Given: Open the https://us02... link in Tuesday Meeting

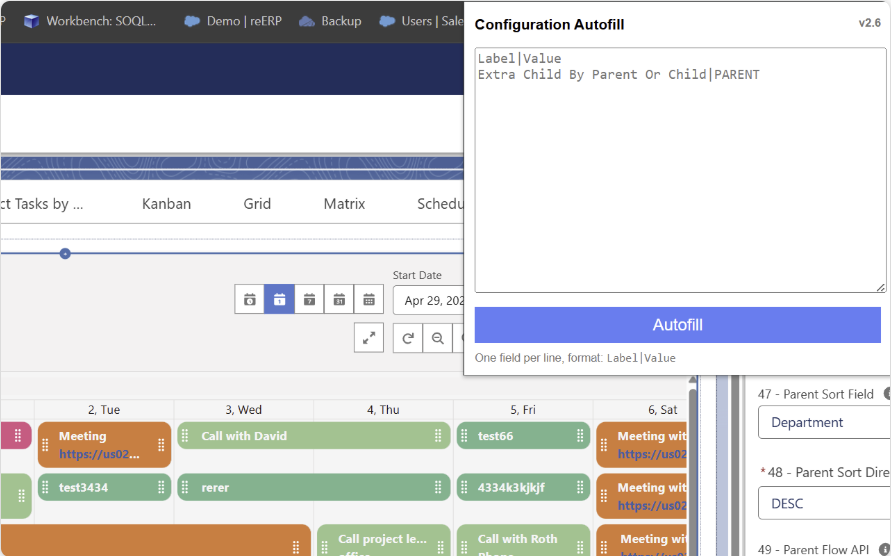Looking at the screenshot, I should (99, 454).
